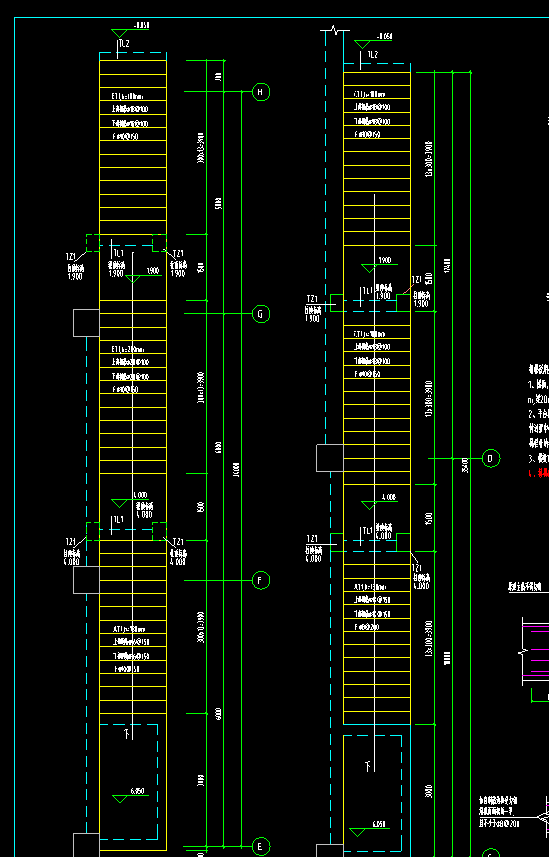Click the 4.000 elevation triangle in left stair
The image size is (549, 857).
[120, 502]
